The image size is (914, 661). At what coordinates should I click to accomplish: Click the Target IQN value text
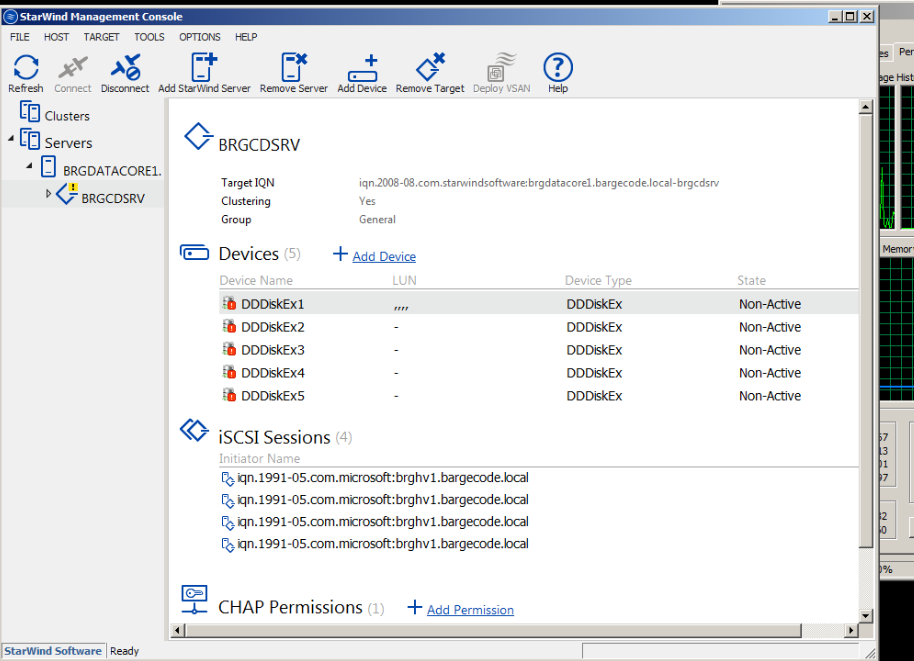(x=539, y=183)
